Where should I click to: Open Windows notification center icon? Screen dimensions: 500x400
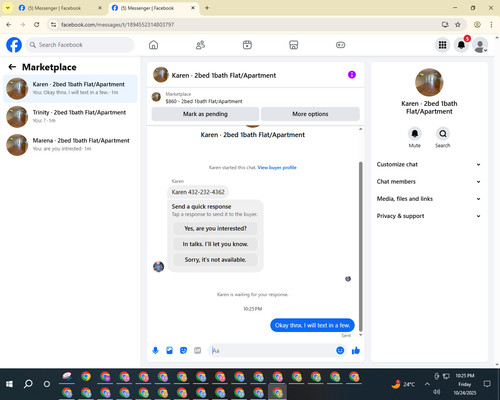click(x=487, y=384)
